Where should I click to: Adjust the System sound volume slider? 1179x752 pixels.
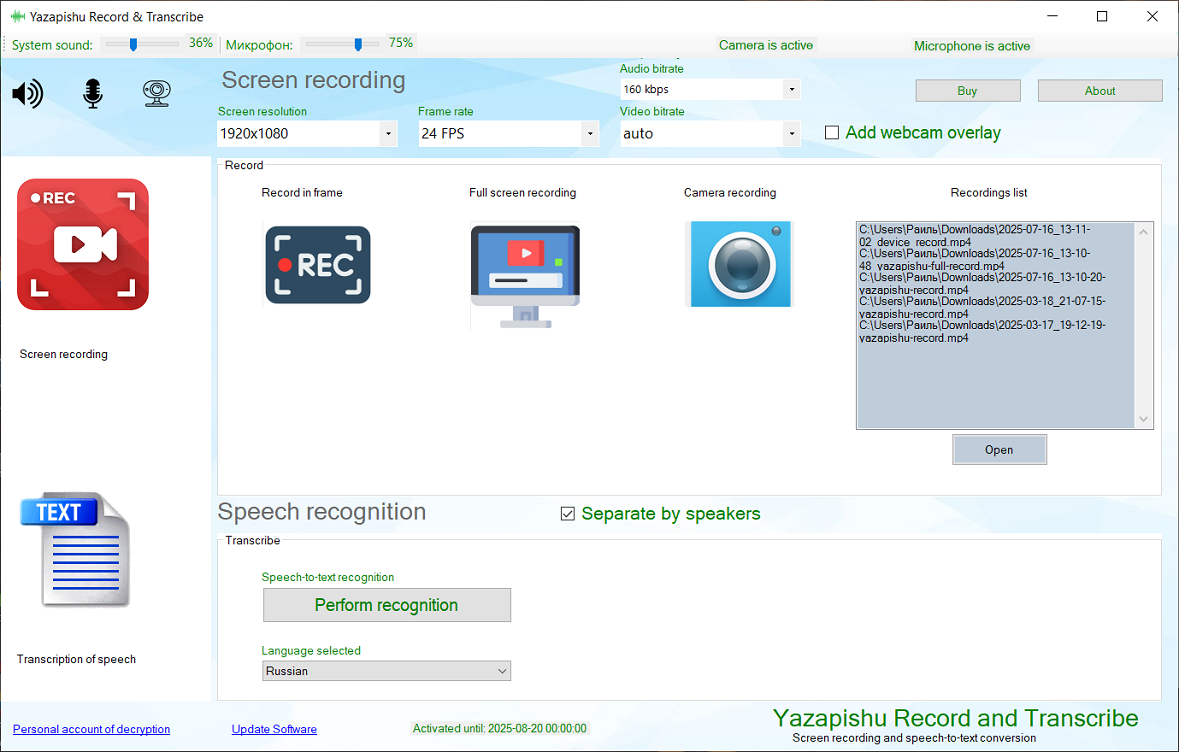point(133,44)
